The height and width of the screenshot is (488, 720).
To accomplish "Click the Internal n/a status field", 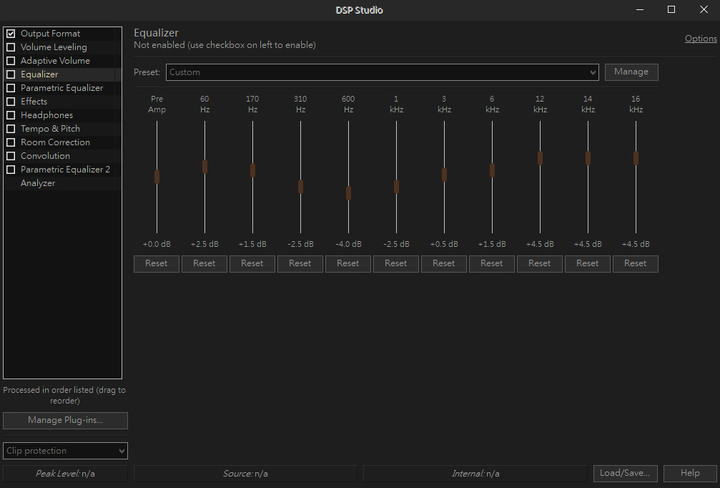I will click(x=475, y=473).
